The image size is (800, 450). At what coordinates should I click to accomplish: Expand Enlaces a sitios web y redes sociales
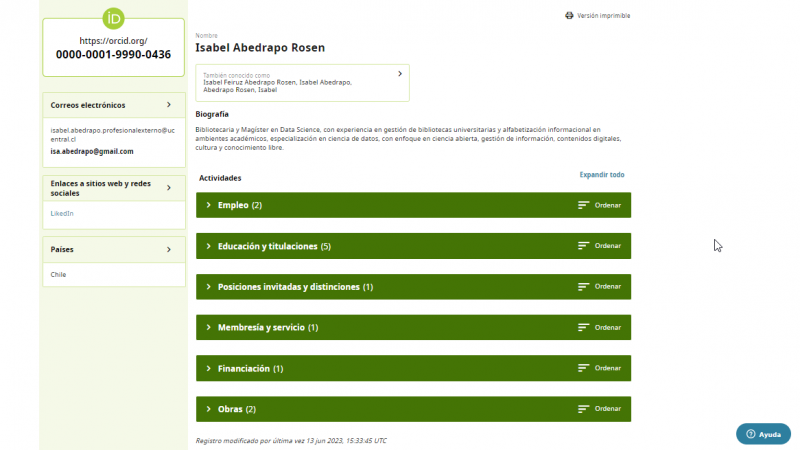169,187
